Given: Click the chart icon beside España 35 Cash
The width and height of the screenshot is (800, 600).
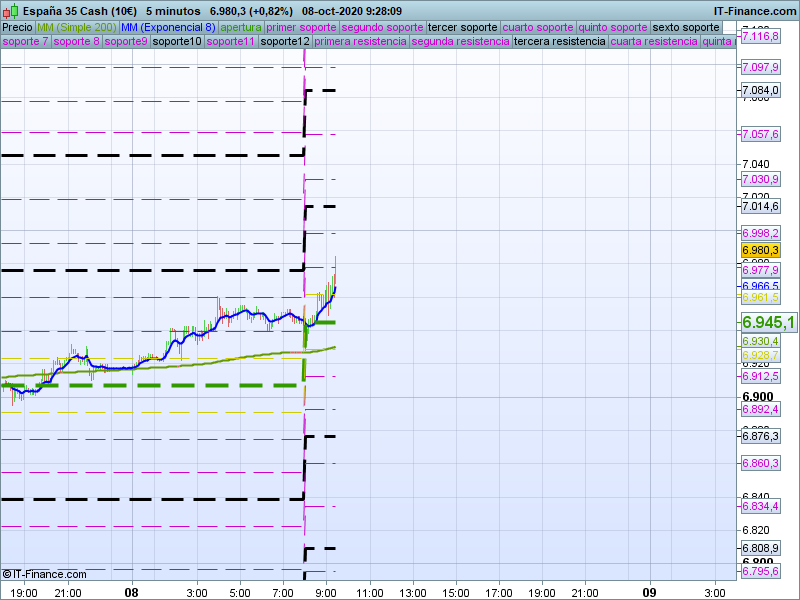Looking at the screenshot, I should (9, 10).
